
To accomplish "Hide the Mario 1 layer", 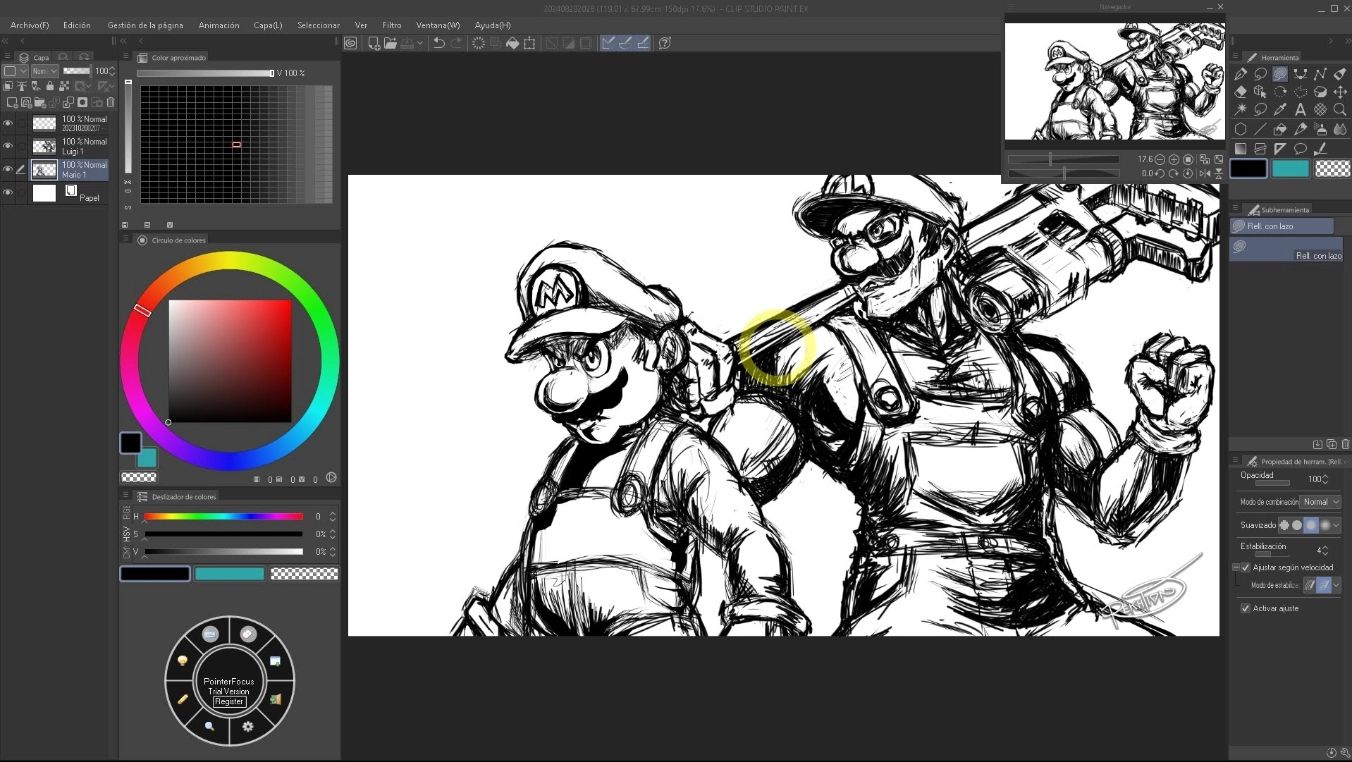I will (x=8, y=169).
